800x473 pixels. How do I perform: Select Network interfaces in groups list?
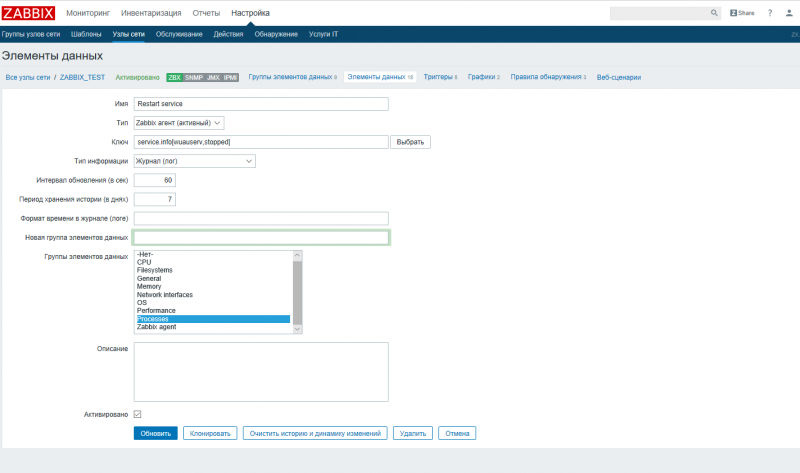[x=213, y=295]
